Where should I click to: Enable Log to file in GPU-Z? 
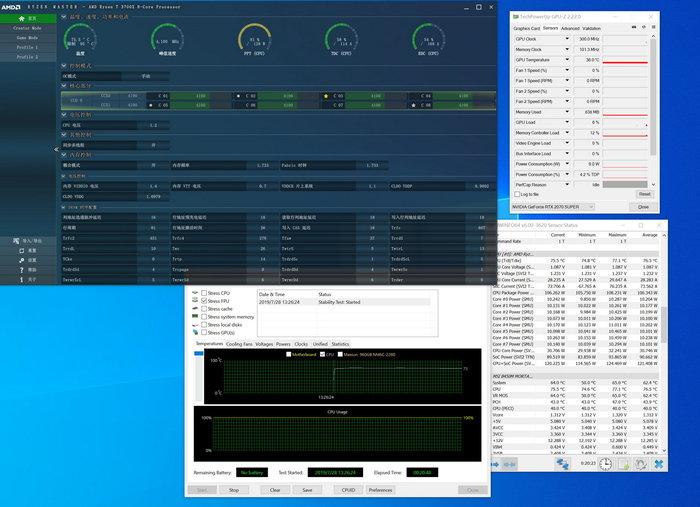[517, 195]
